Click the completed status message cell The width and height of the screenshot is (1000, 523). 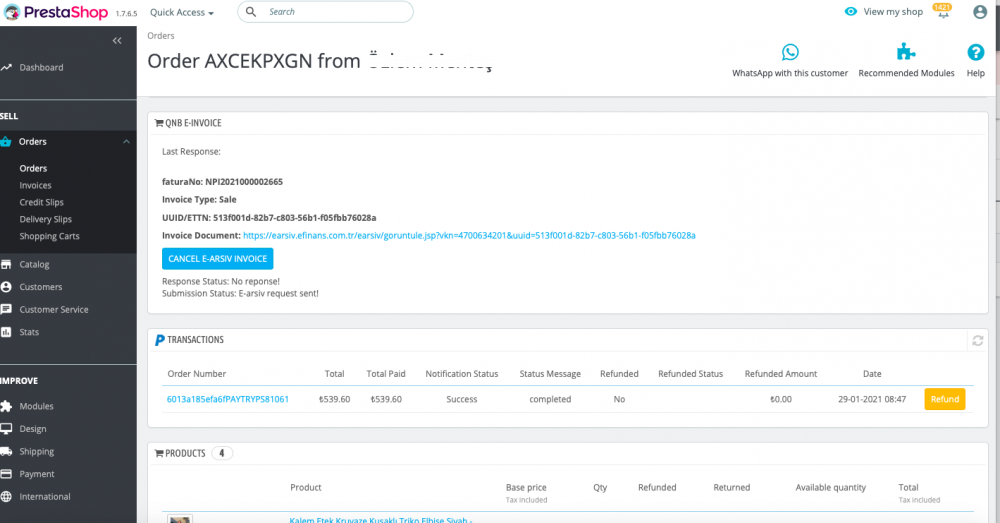tap(550, 399)
